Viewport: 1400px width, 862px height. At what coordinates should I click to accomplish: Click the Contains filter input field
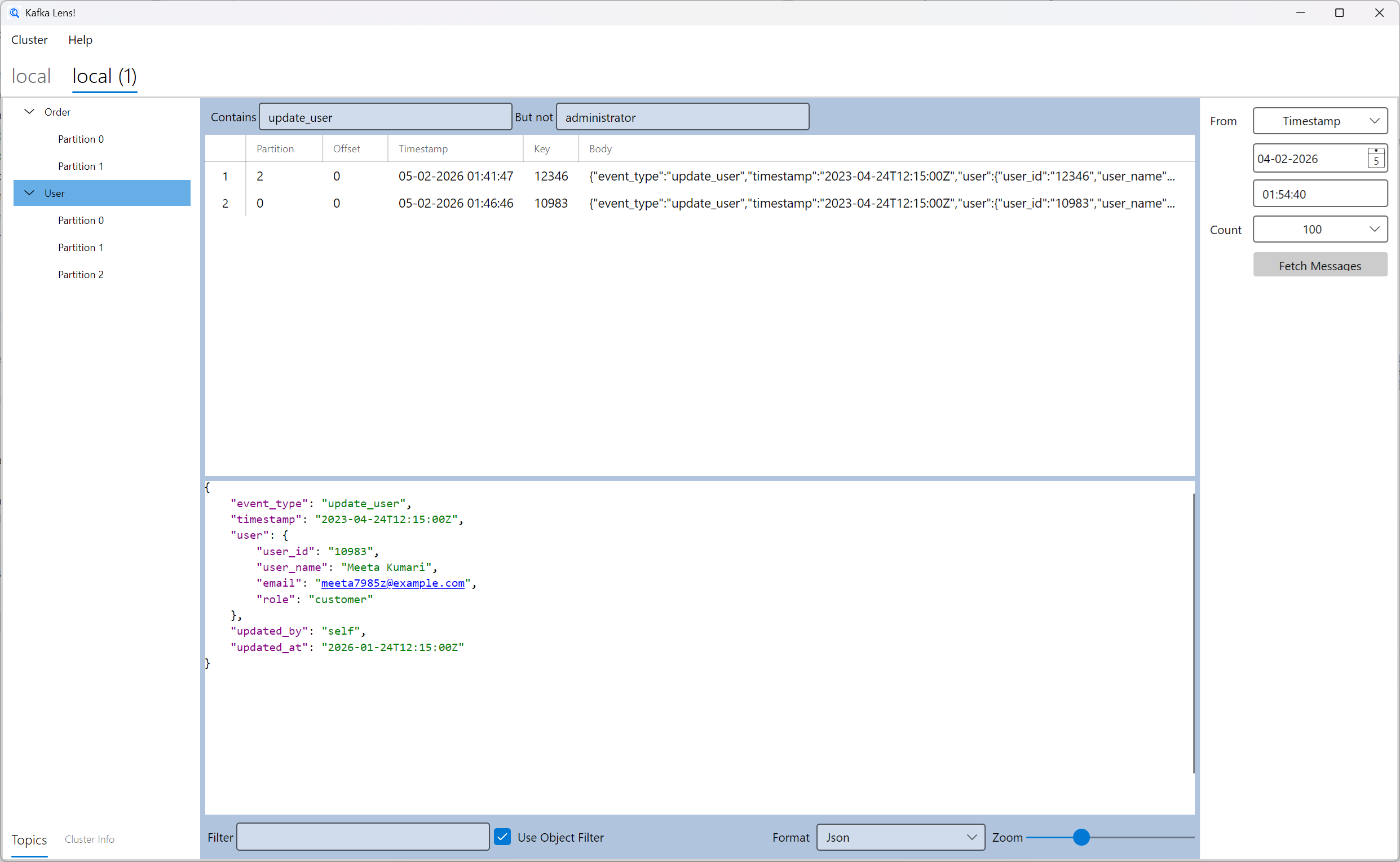point(385,117)
